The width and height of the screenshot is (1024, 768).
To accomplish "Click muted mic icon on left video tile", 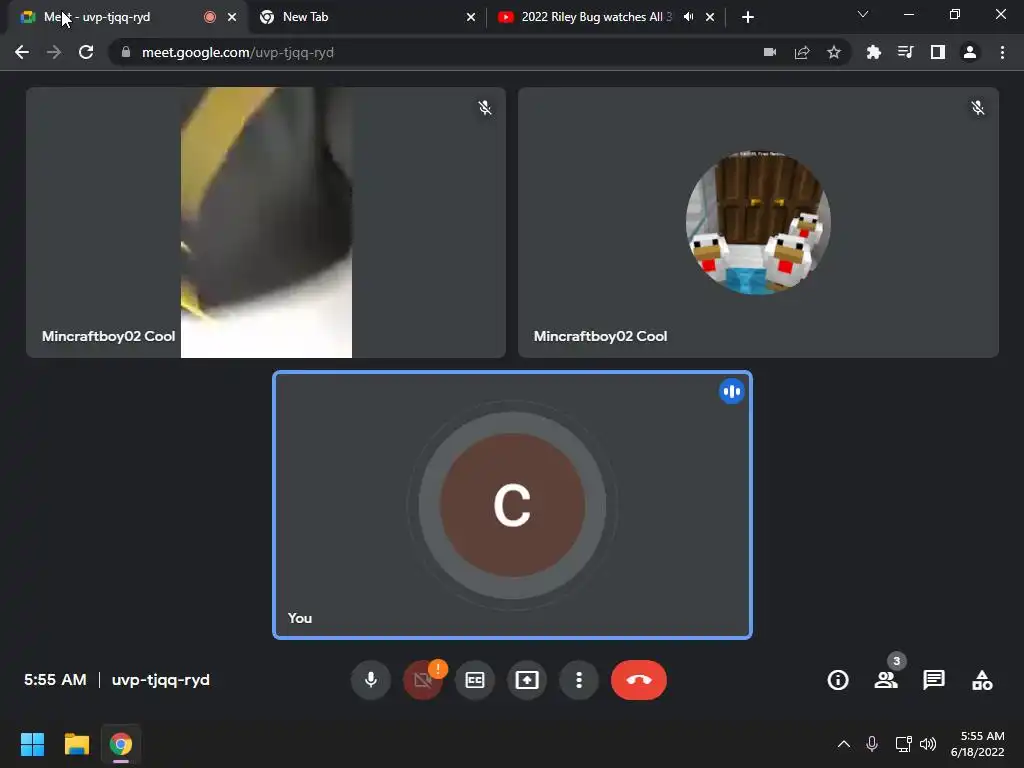I will click(x=485, y=108).
